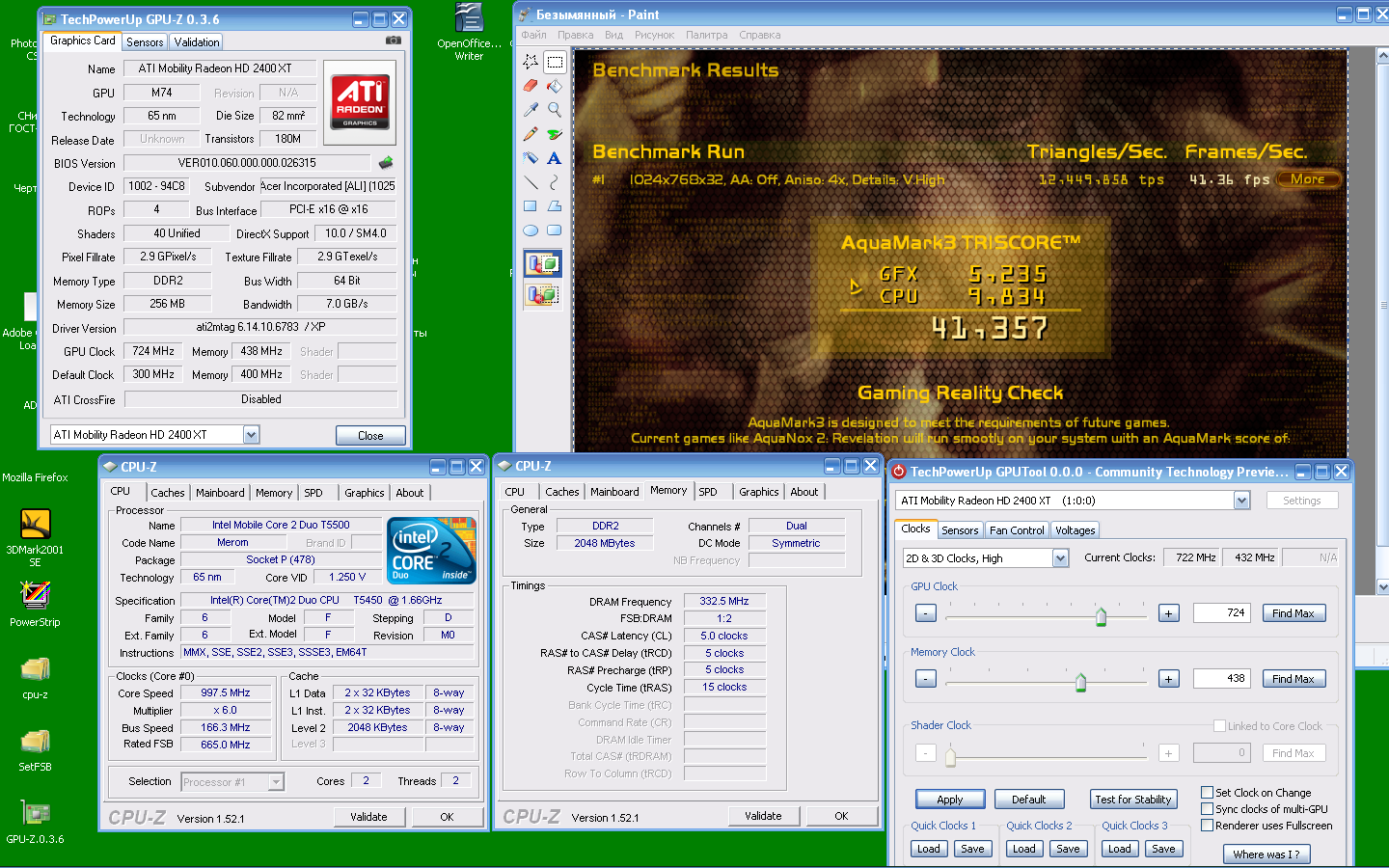Click Apply button in GPUTool

(x=950, y=800)
